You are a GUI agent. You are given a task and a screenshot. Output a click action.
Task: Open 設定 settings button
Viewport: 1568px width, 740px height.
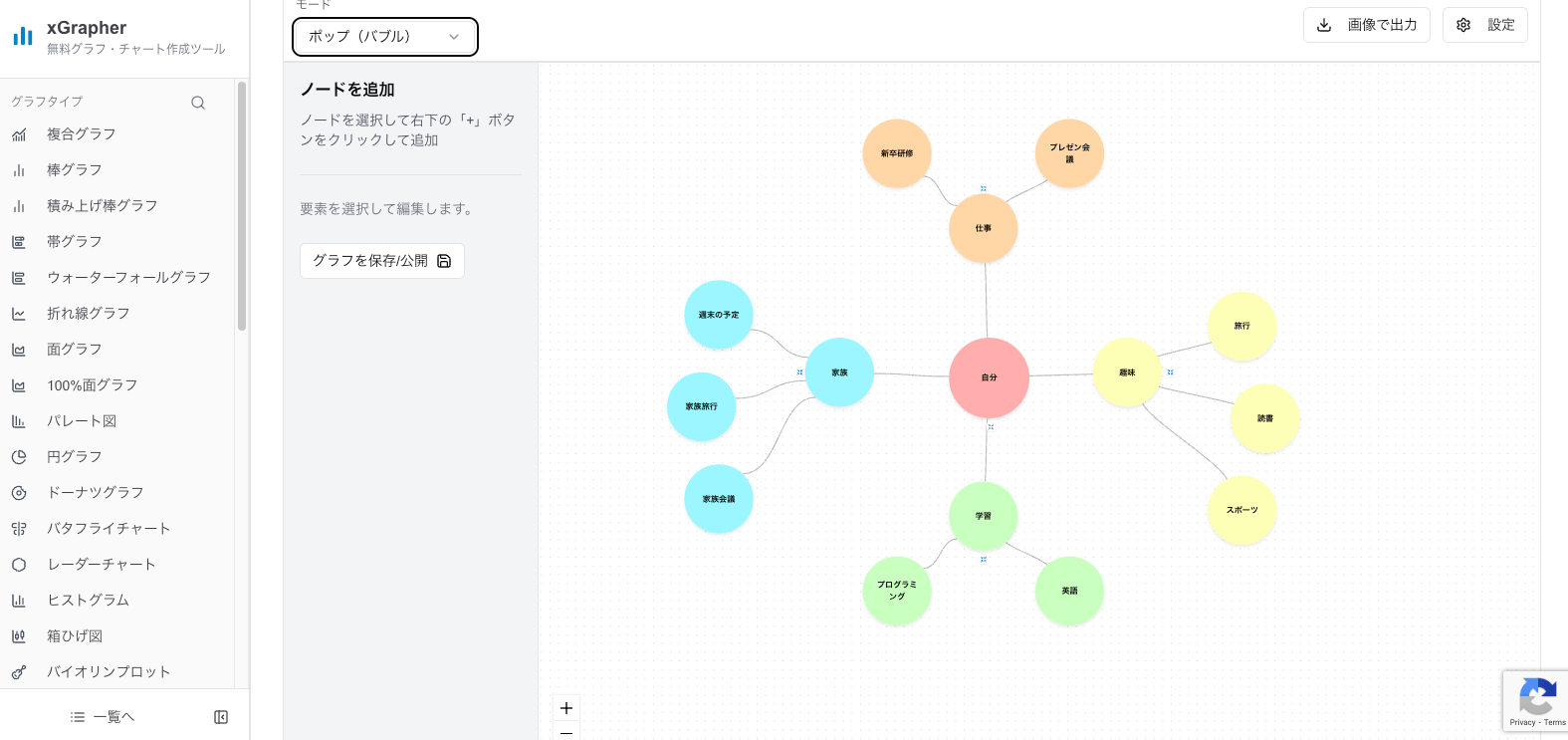tap(1484, 25)
